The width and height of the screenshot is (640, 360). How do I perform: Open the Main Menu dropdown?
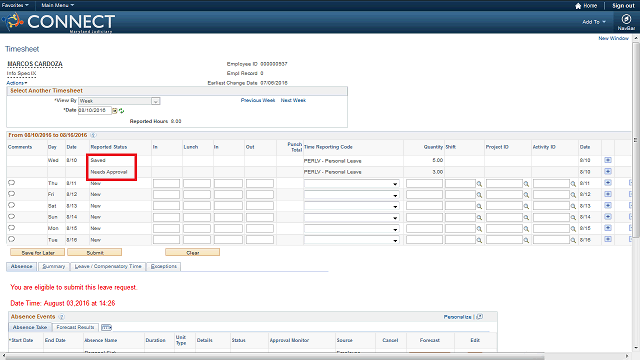[x=58, y=5]
